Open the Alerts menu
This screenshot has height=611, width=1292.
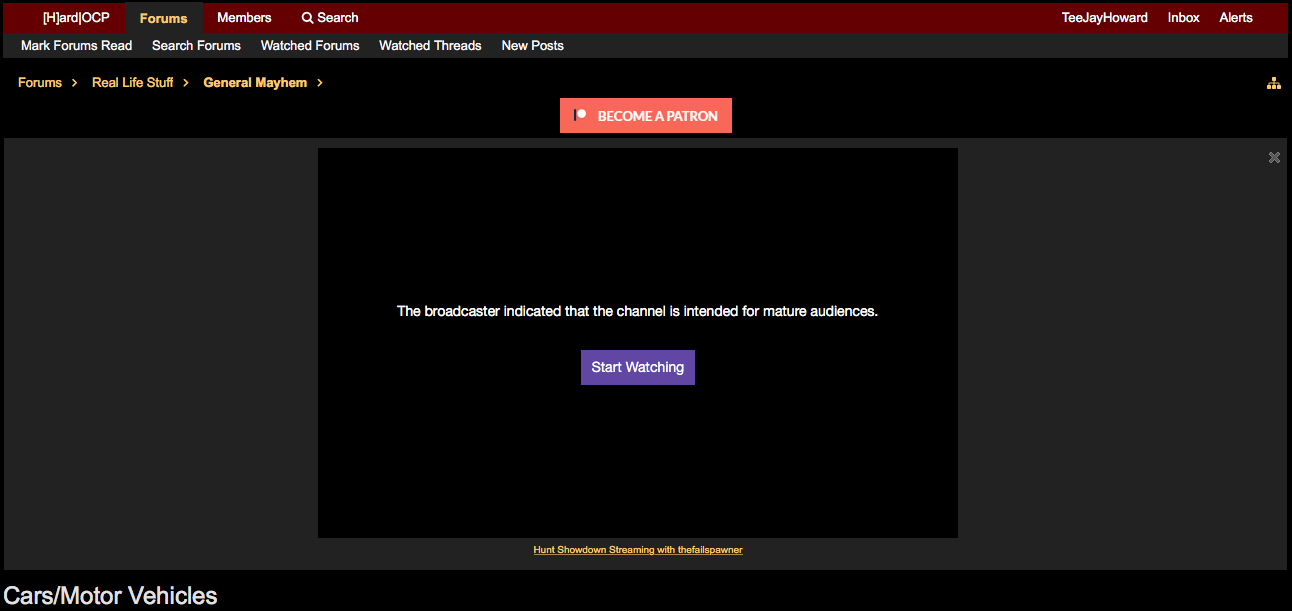click(1235, 18)
